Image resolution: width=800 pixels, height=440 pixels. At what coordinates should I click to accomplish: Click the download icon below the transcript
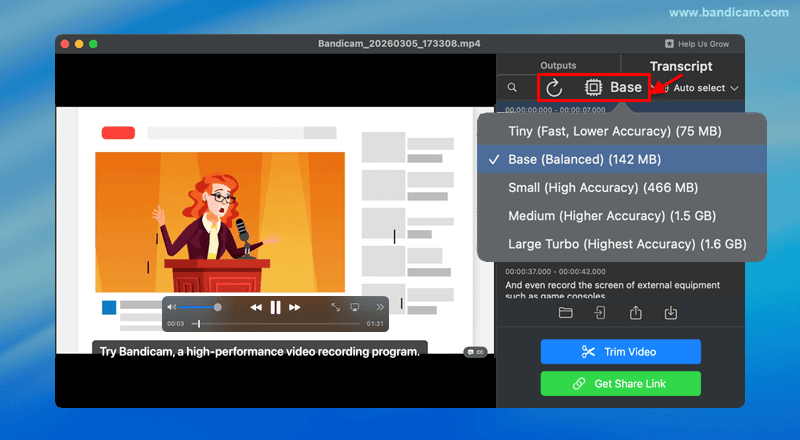tap(670, 313)
